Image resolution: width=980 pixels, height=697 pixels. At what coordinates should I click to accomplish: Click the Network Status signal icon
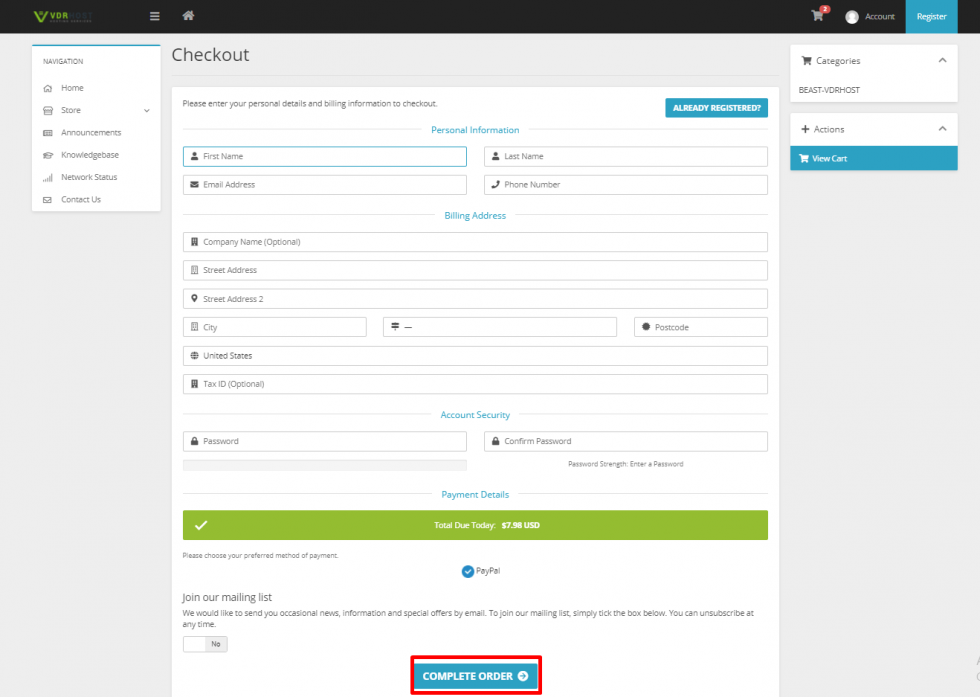tap(48, 178)
